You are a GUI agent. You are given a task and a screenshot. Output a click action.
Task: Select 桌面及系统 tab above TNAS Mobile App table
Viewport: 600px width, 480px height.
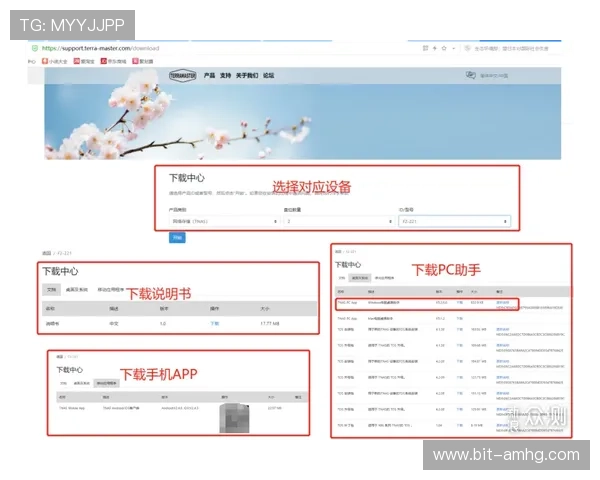tap(82, 383)
